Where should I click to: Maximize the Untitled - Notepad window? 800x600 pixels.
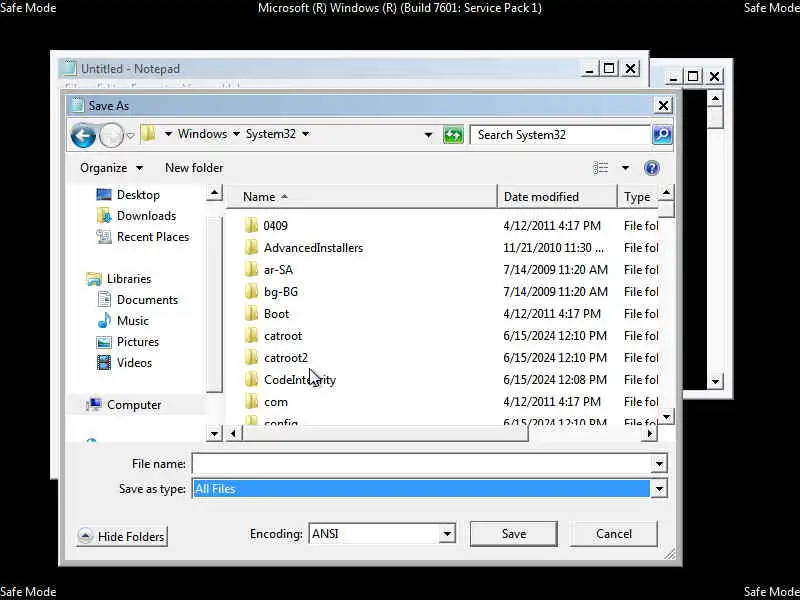[609, 68]
